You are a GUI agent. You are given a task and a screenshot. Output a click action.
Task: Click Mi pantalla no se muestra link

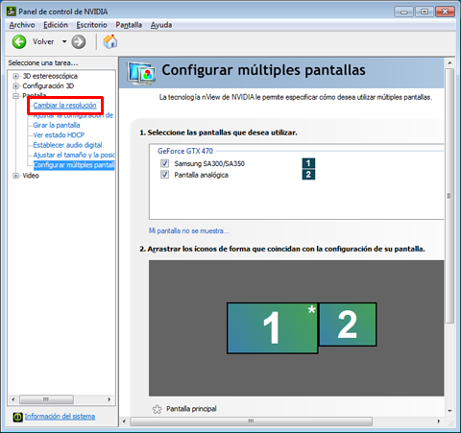(189, 231)
